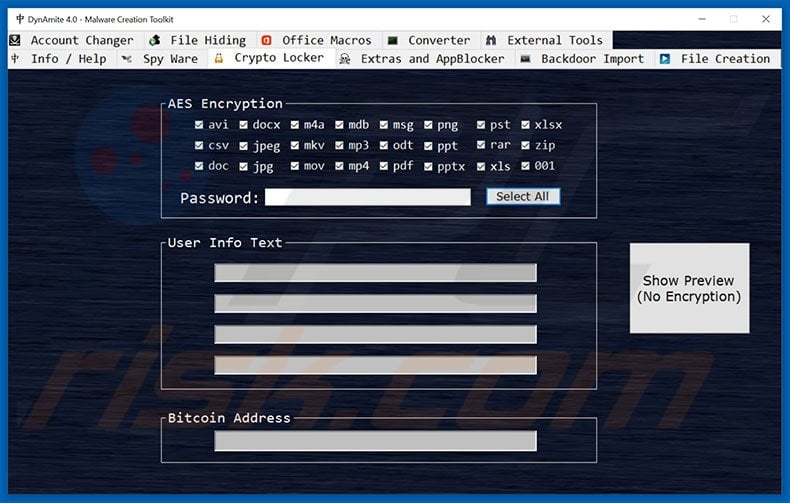Toggle the doc checkbox
790x503 pixels.
click(199, 165)
